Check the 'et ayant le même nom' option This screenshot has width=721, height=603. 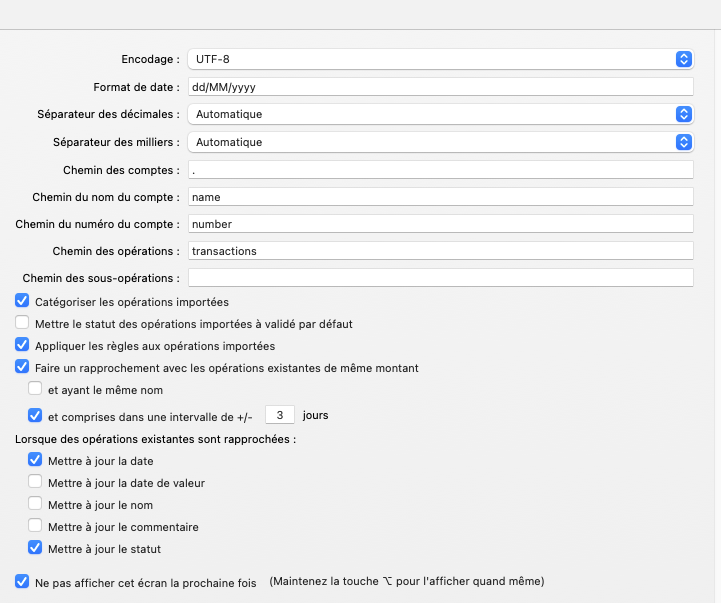pyautogui.click(x=36, y=389)
